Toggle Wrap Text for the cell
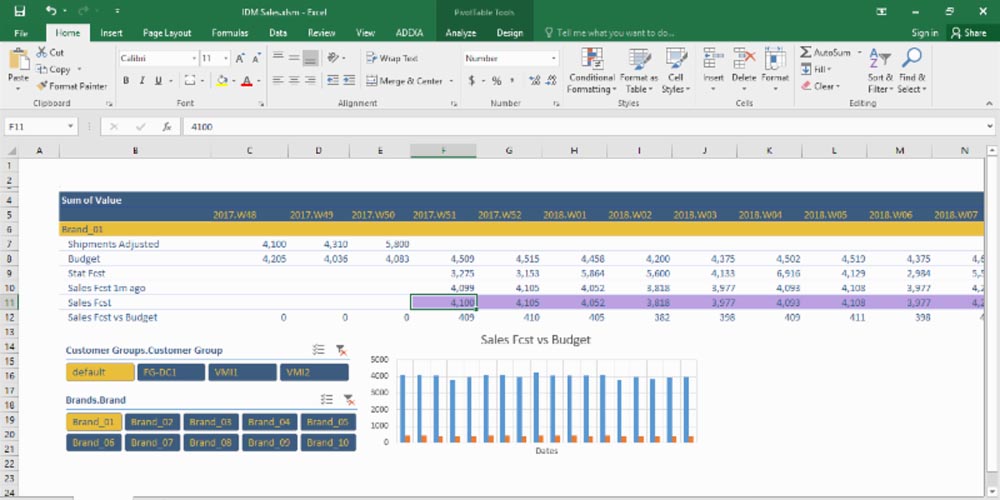This screenshot has height=500, width=1000. click(392, 59)
